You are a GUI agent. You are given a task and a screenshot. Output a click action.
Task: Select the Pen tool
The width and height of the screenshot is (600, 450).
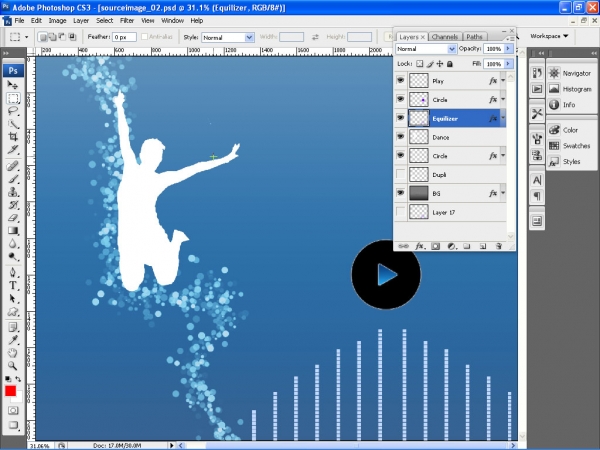[x=13, y=272]
